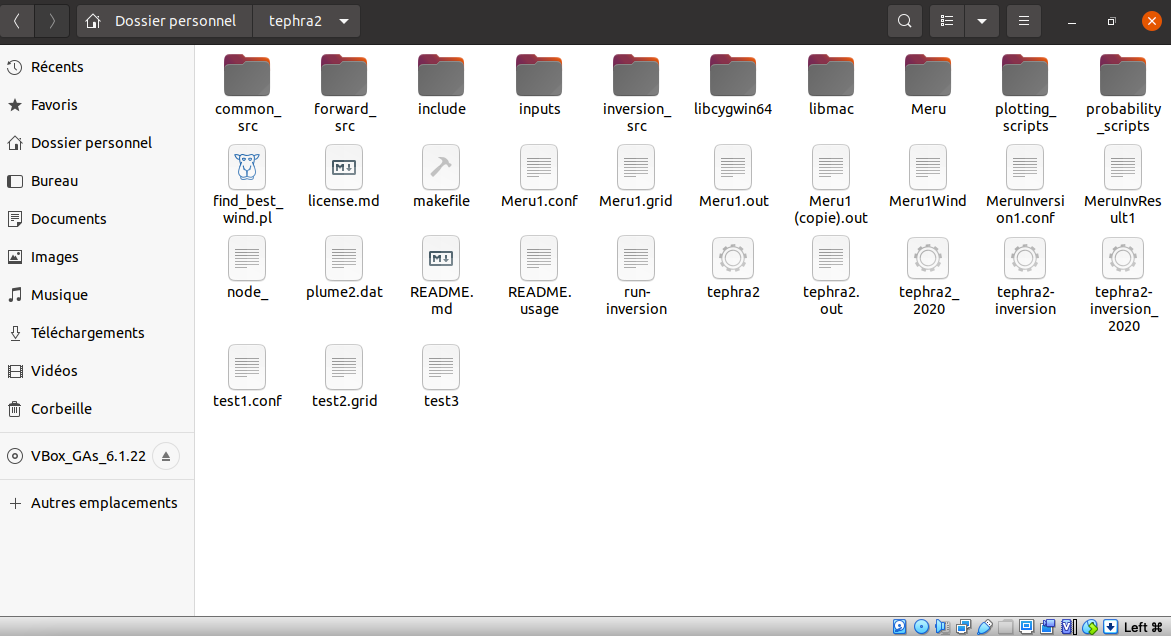The width and height of the screenshot is (1171, 636).
Task: Open the view options dropdown arrow
Action: 981,21
